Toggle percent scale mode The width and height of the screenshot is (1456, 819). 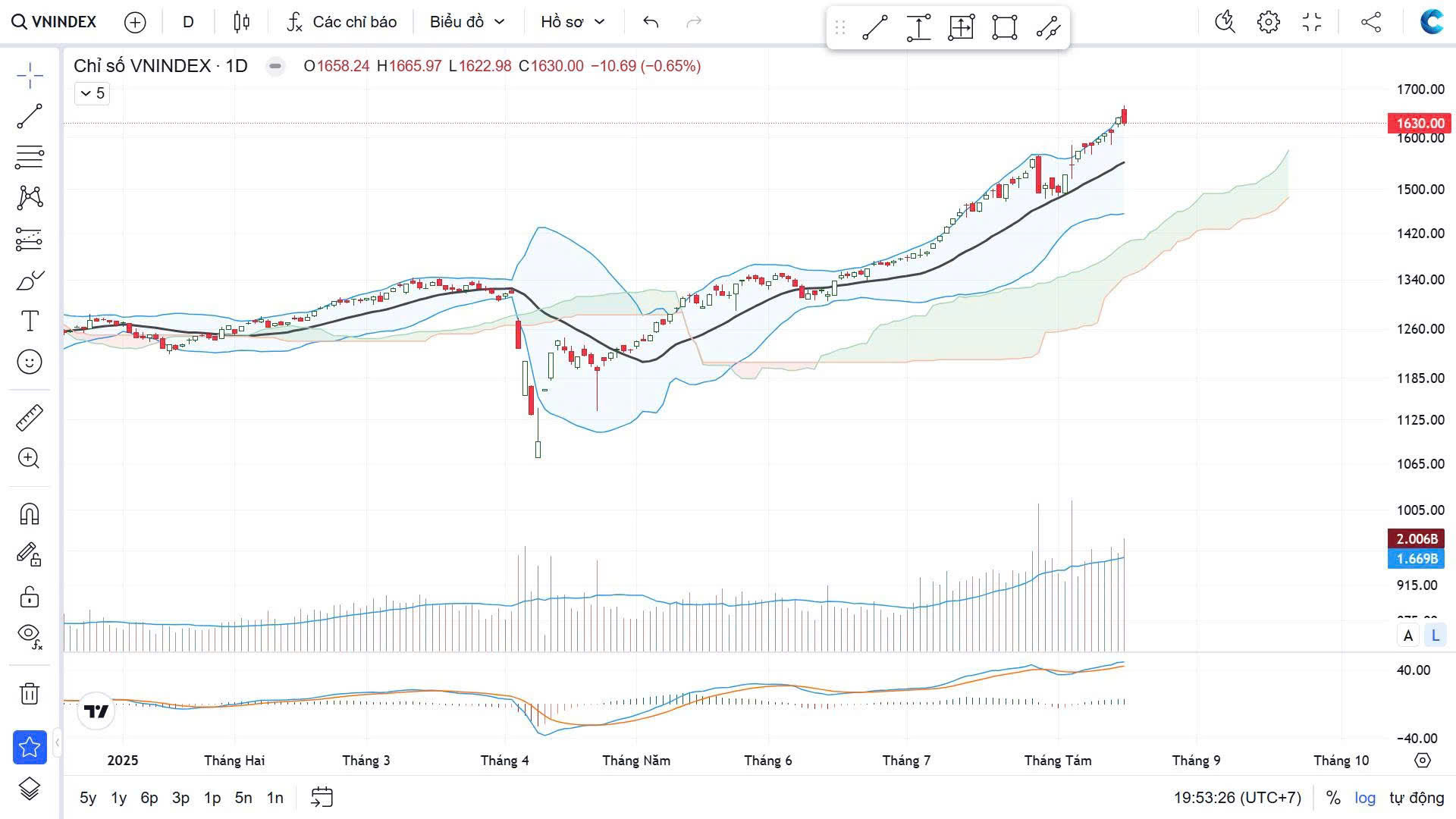(x=1332, y=798)
